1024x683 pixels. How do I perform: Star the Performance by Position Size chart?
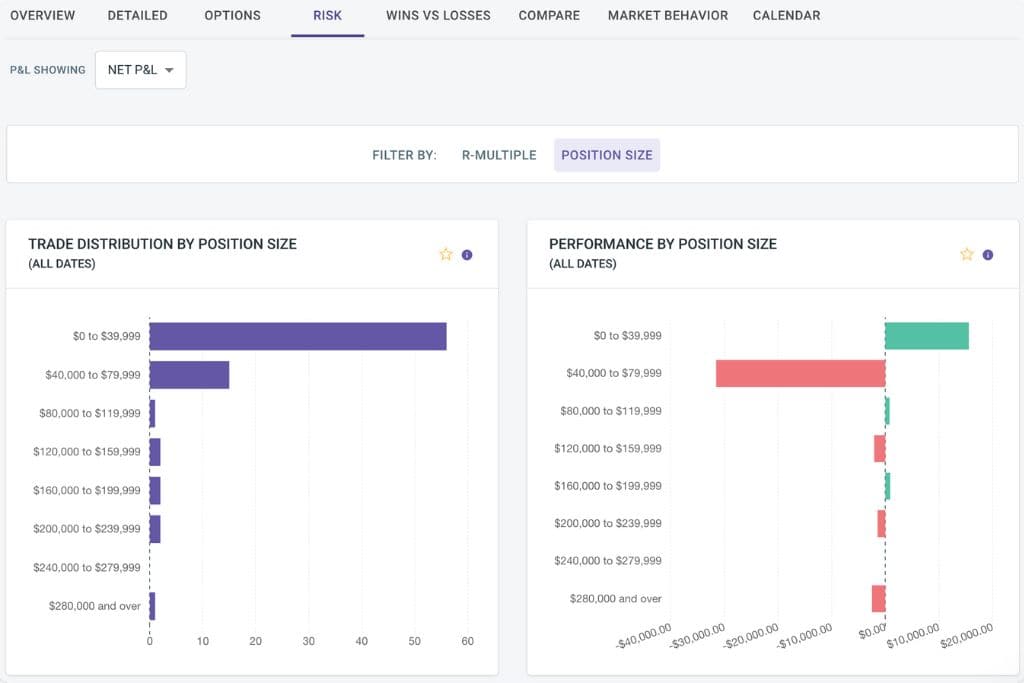(x=966, y=254)
